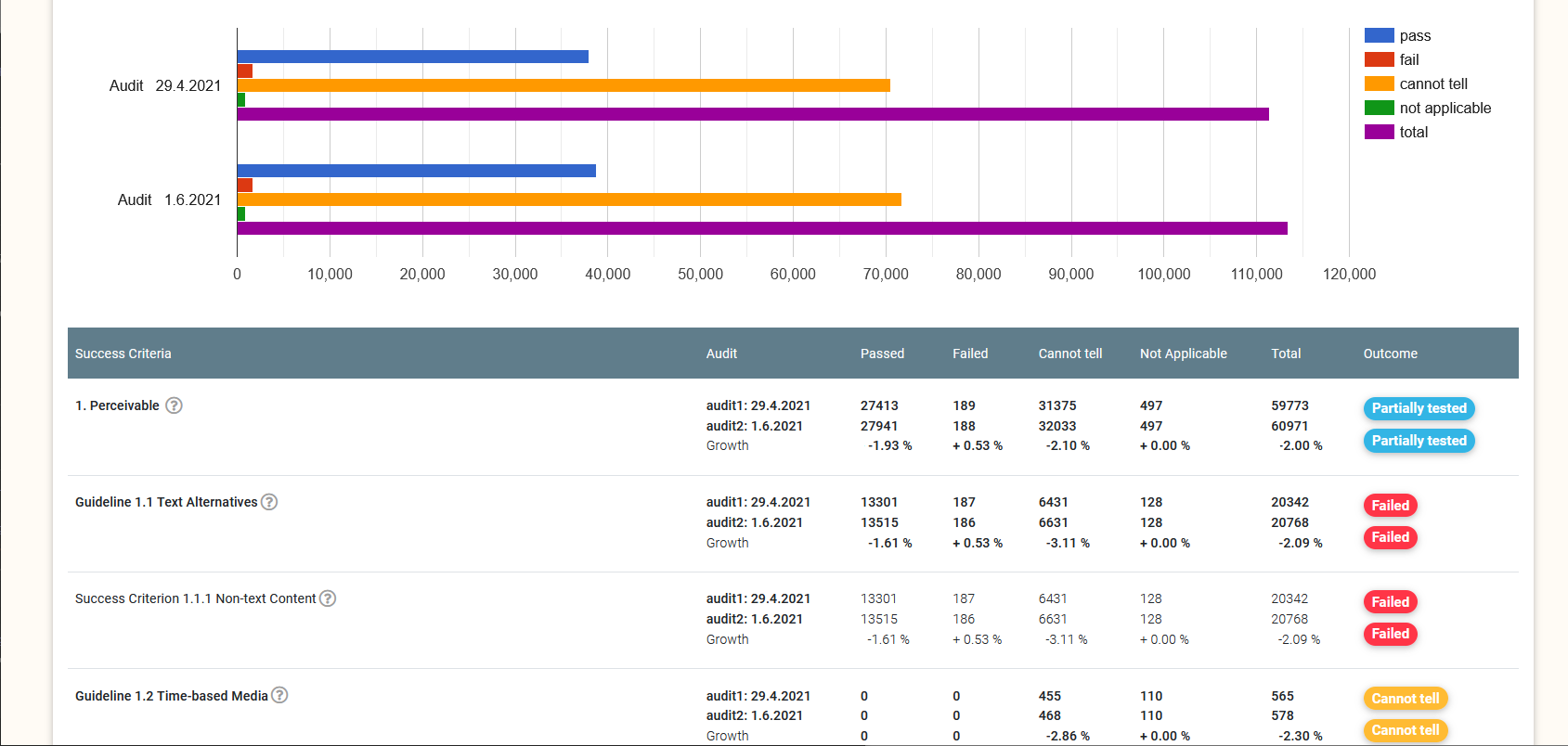Click Perceivable total growth -2.00 %
The height and width of the screenshot is (746, 1568).
click(x=1301, y=445)
